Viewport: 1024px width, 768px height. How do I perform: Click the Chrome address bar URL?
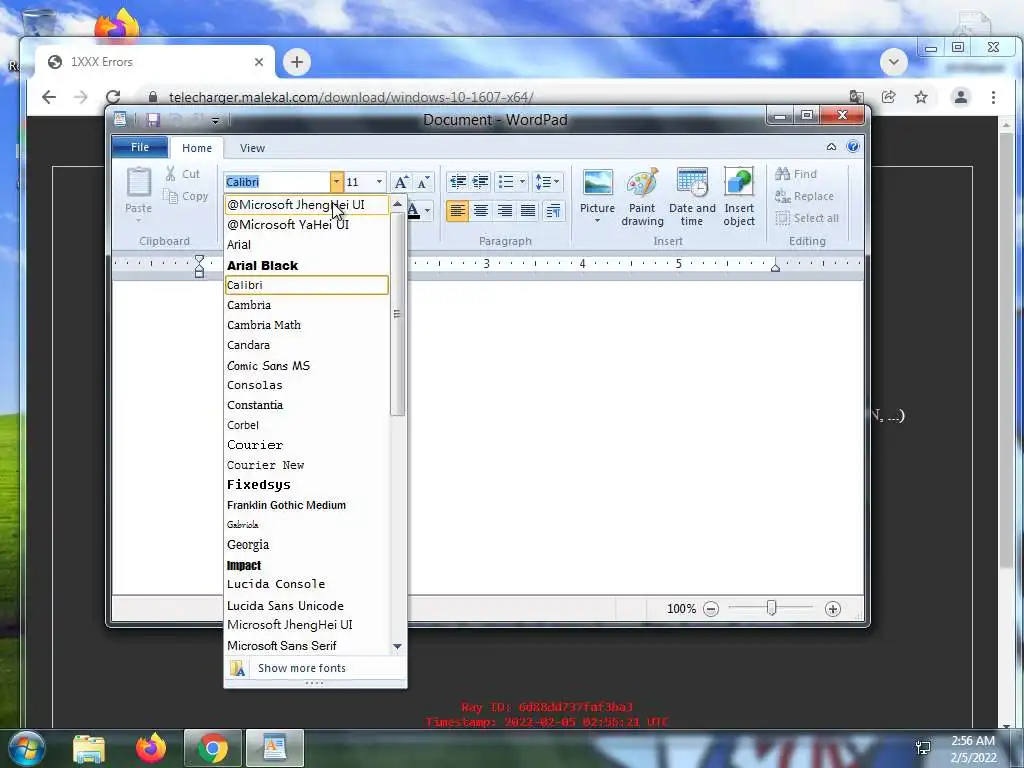point(351,97)
